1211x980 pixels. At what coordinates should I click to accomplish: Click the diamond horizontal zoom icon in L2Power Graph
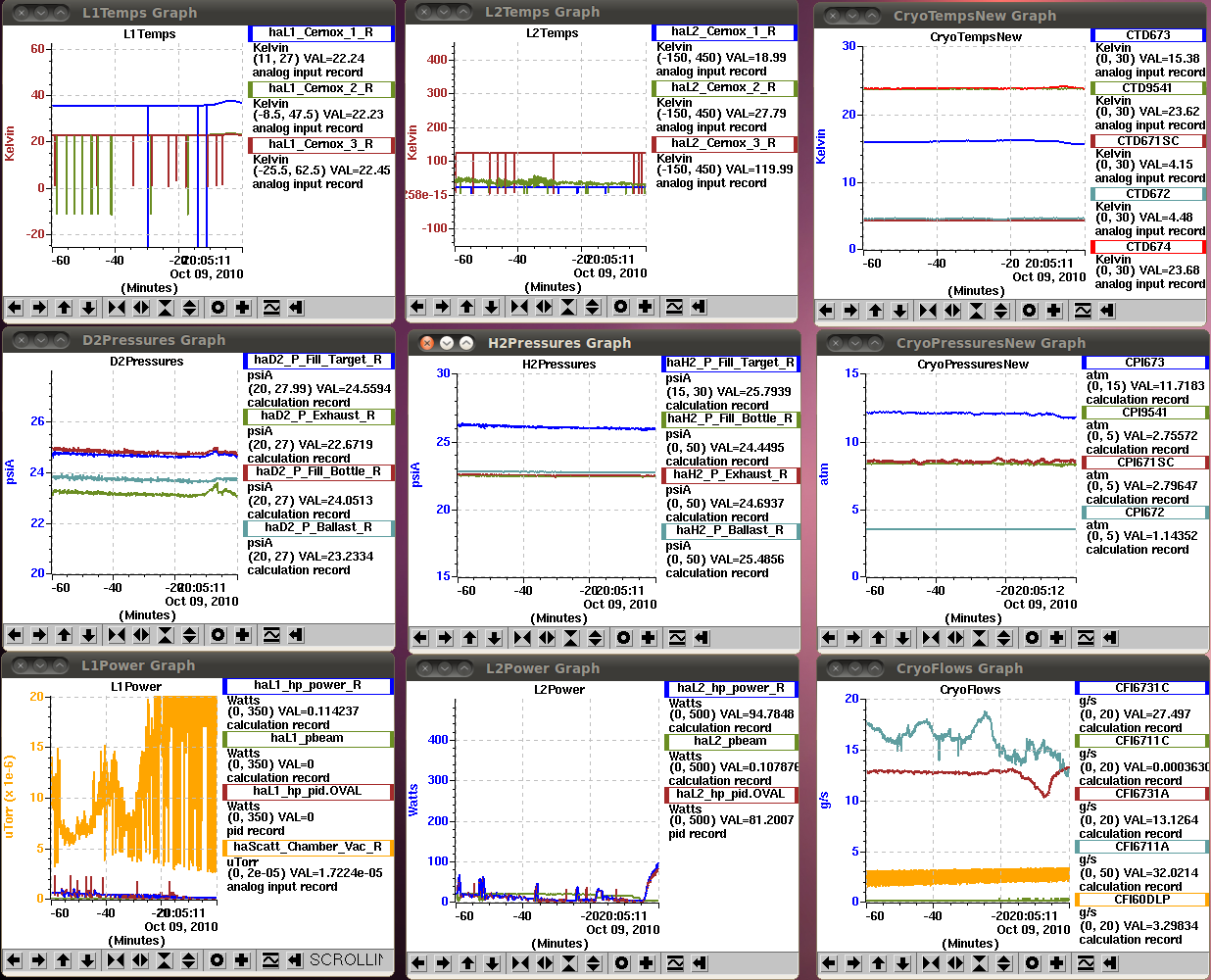pyautogui.click(x=545, y=963)
